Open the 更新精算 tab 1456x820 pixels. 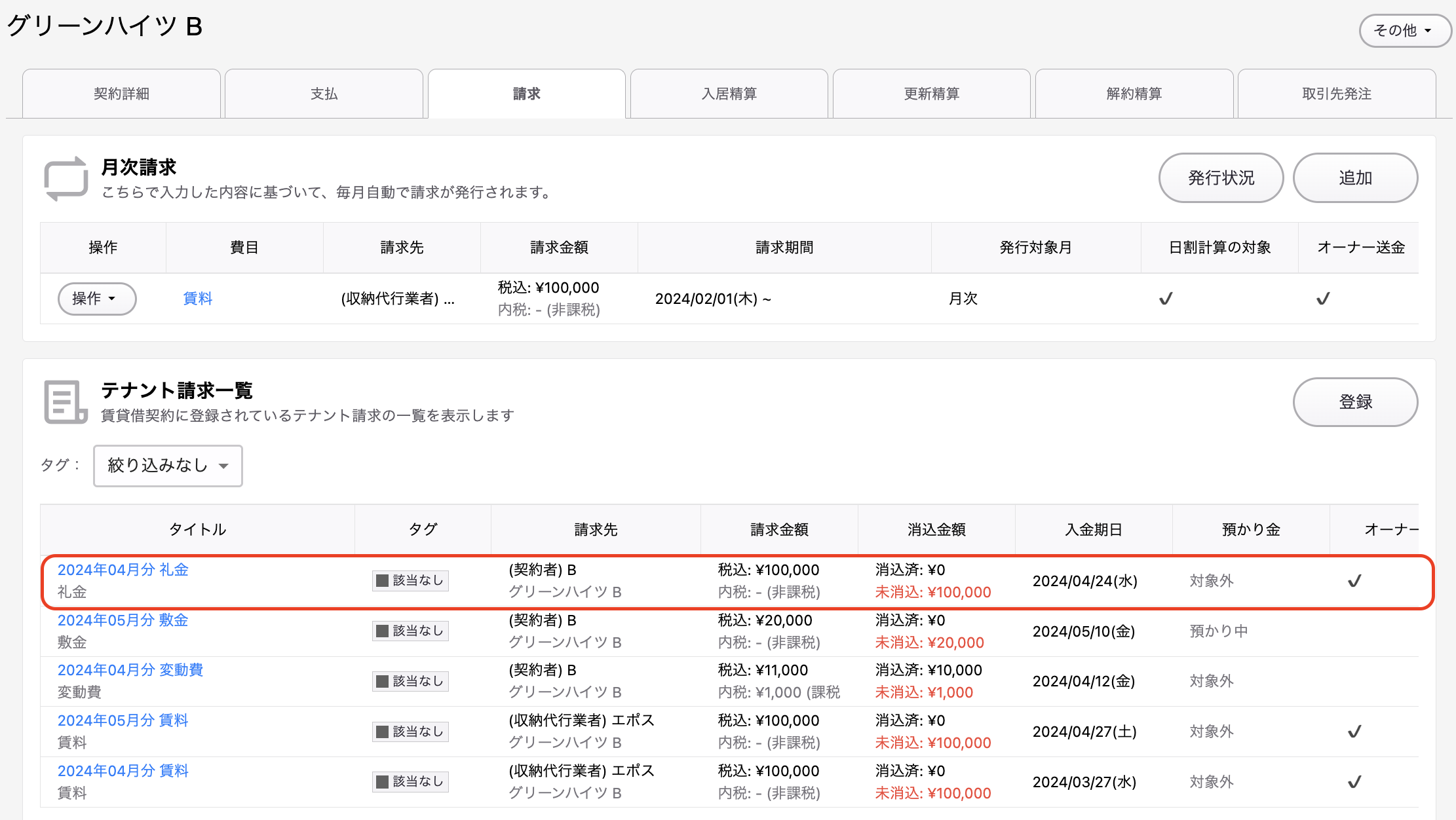point(932,94)
